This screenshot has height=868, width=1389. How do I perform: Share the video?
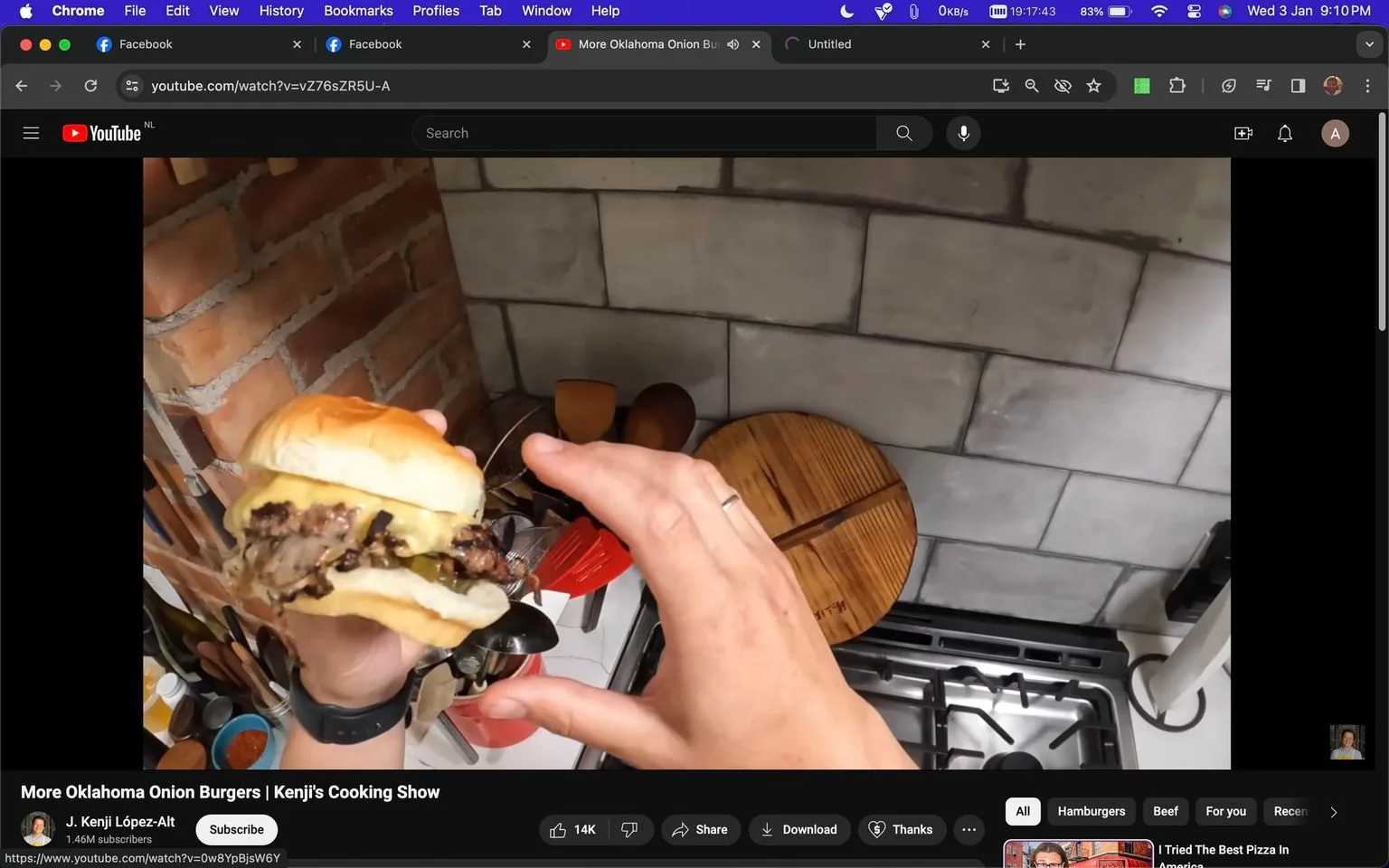pos(700,829)
